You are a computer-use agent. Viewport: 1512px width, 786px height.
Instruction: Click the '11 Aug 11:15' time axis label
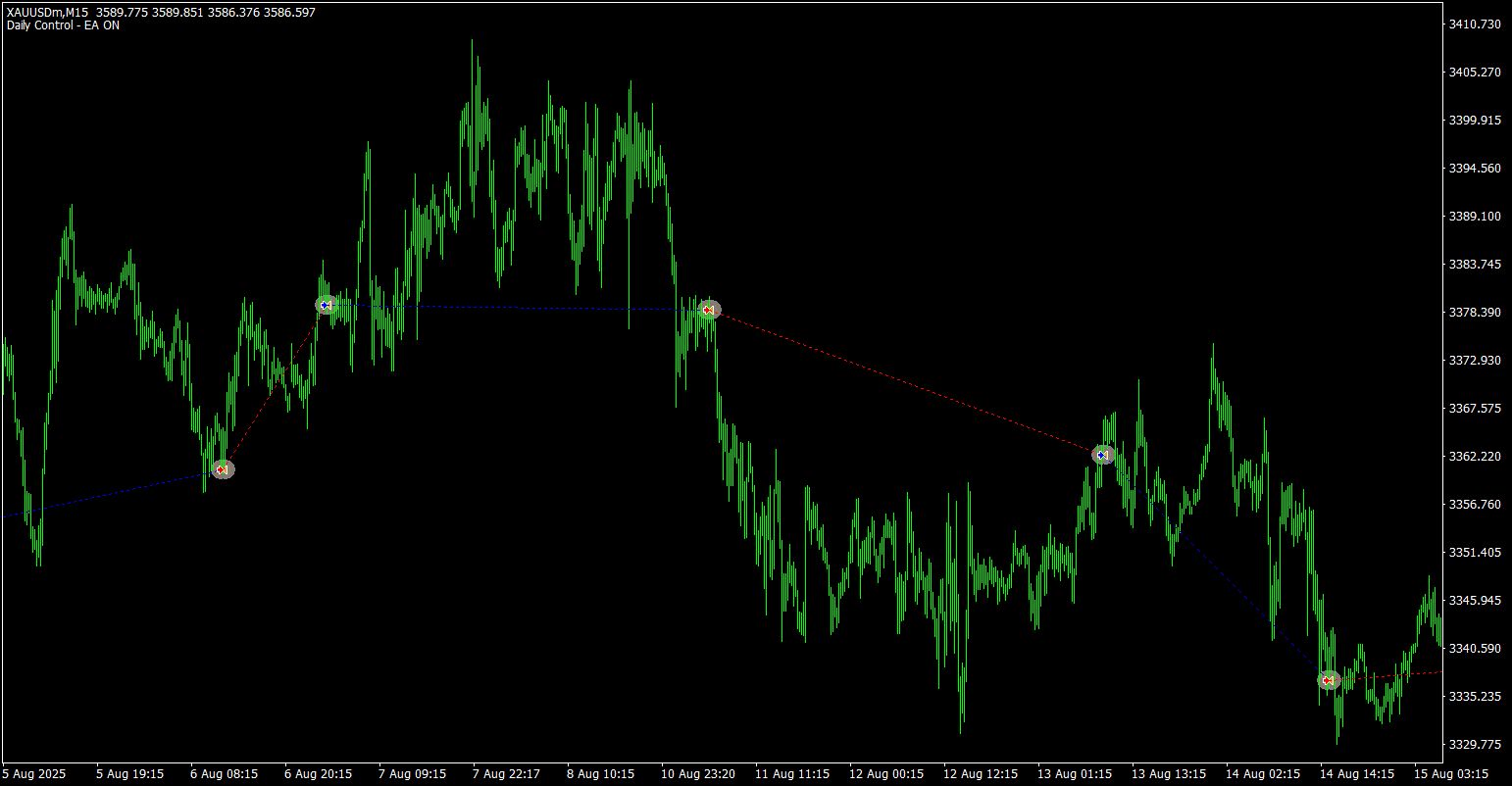pyautogui.click(x=792, y=773)
